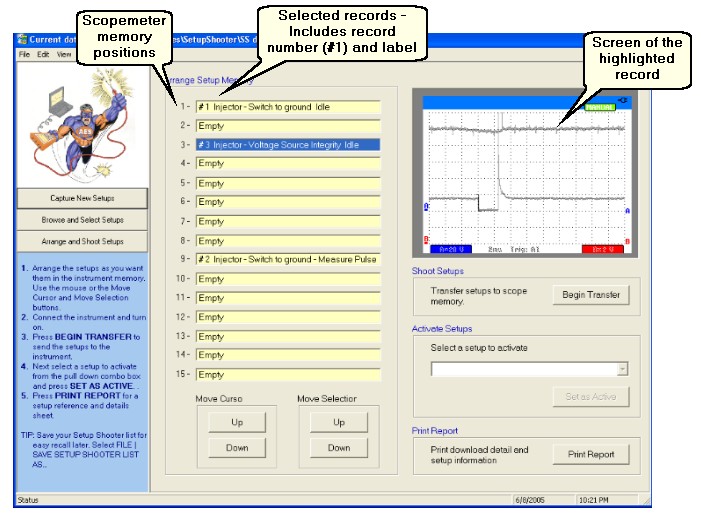The image size is (701, 519).
Task: Select the Empty row at position 11
Action: tap(288, 298)
